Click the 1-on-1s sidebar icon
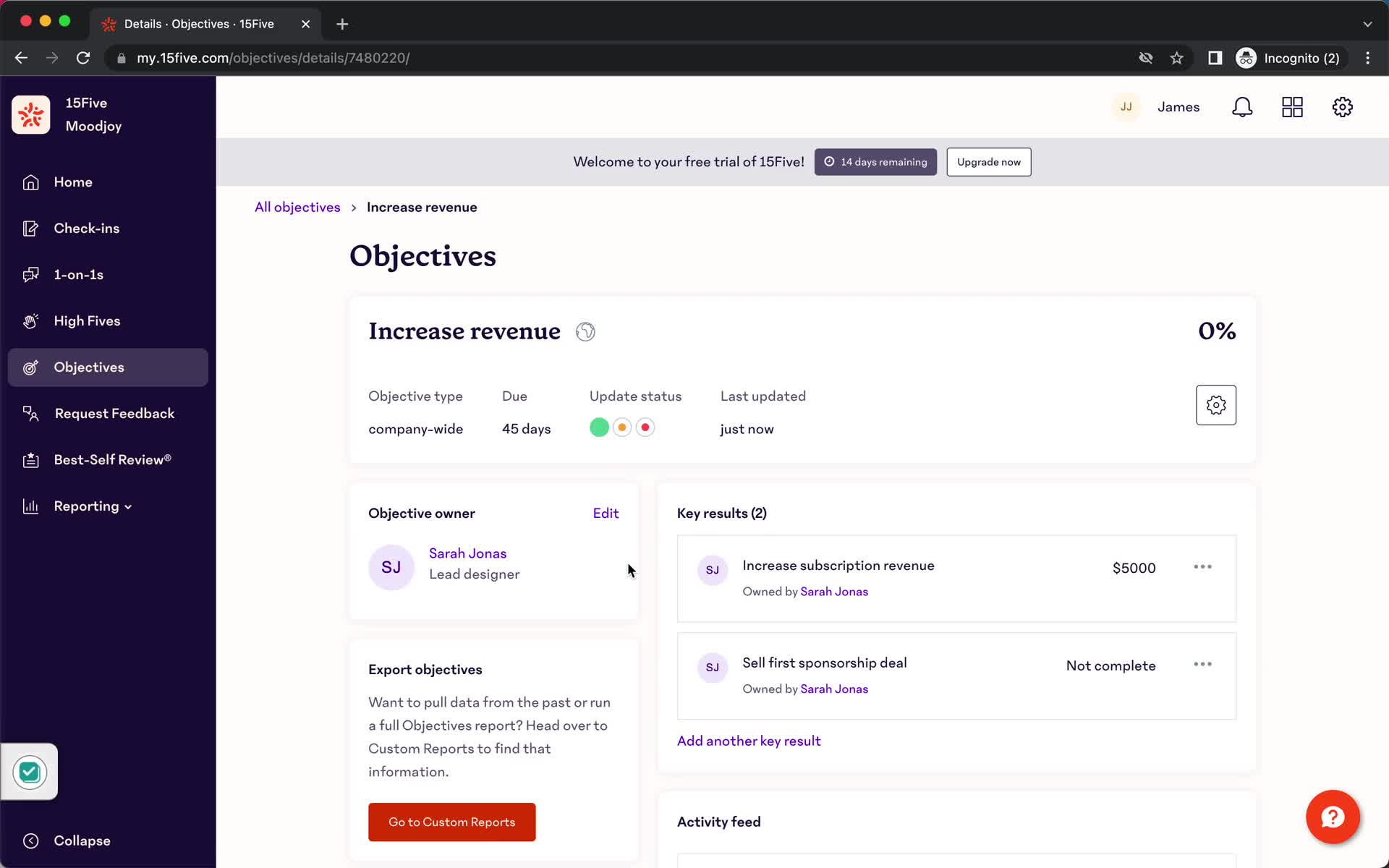Viewport: 1389px width, 868px height. (x=30, y=274)
